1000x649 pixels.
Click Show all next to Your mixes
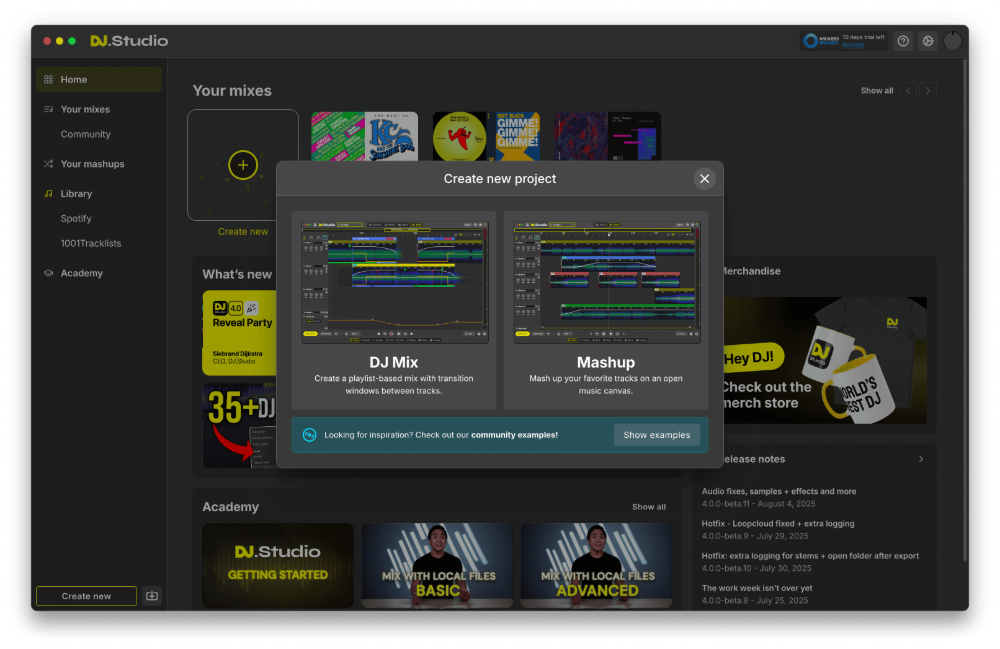click(x=876, y=90)
